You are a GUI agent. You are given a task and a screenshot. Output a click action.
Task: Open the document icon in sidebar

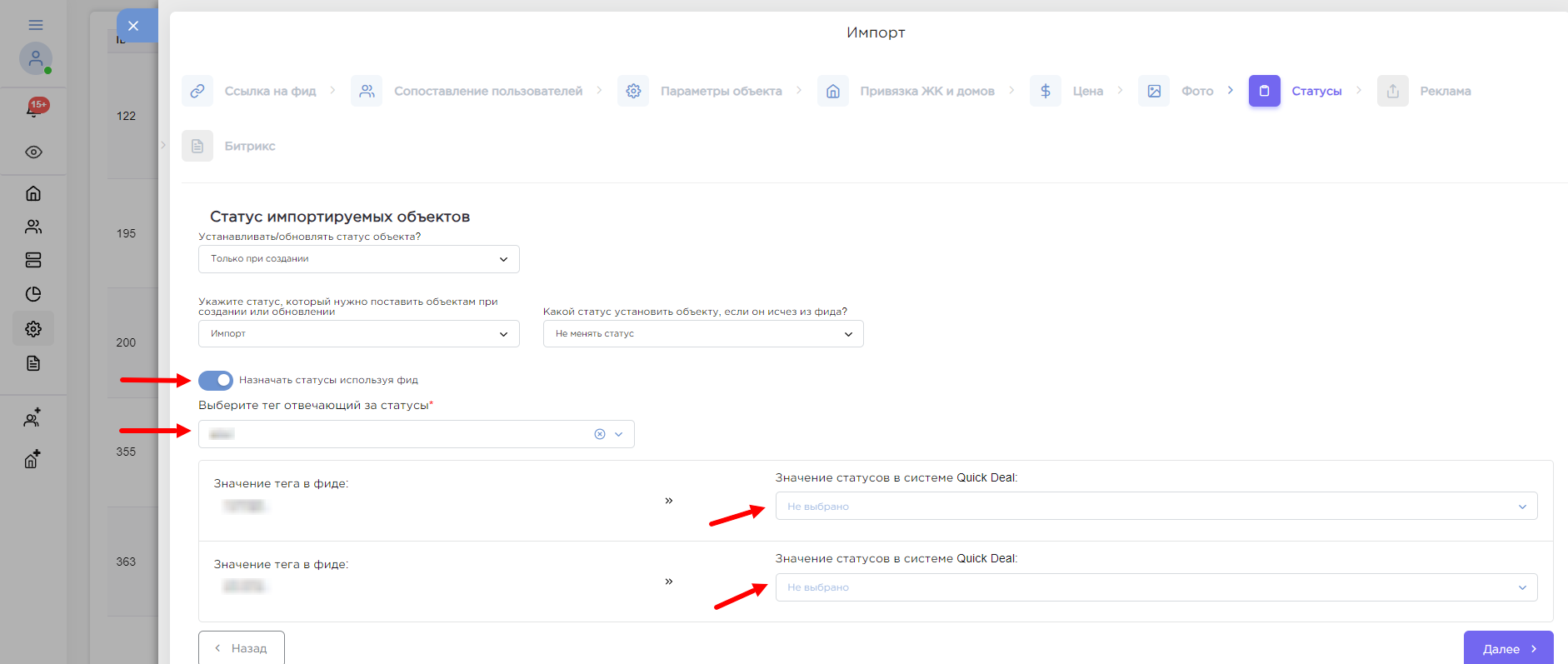pyautogui.click(x=33, y=363)
